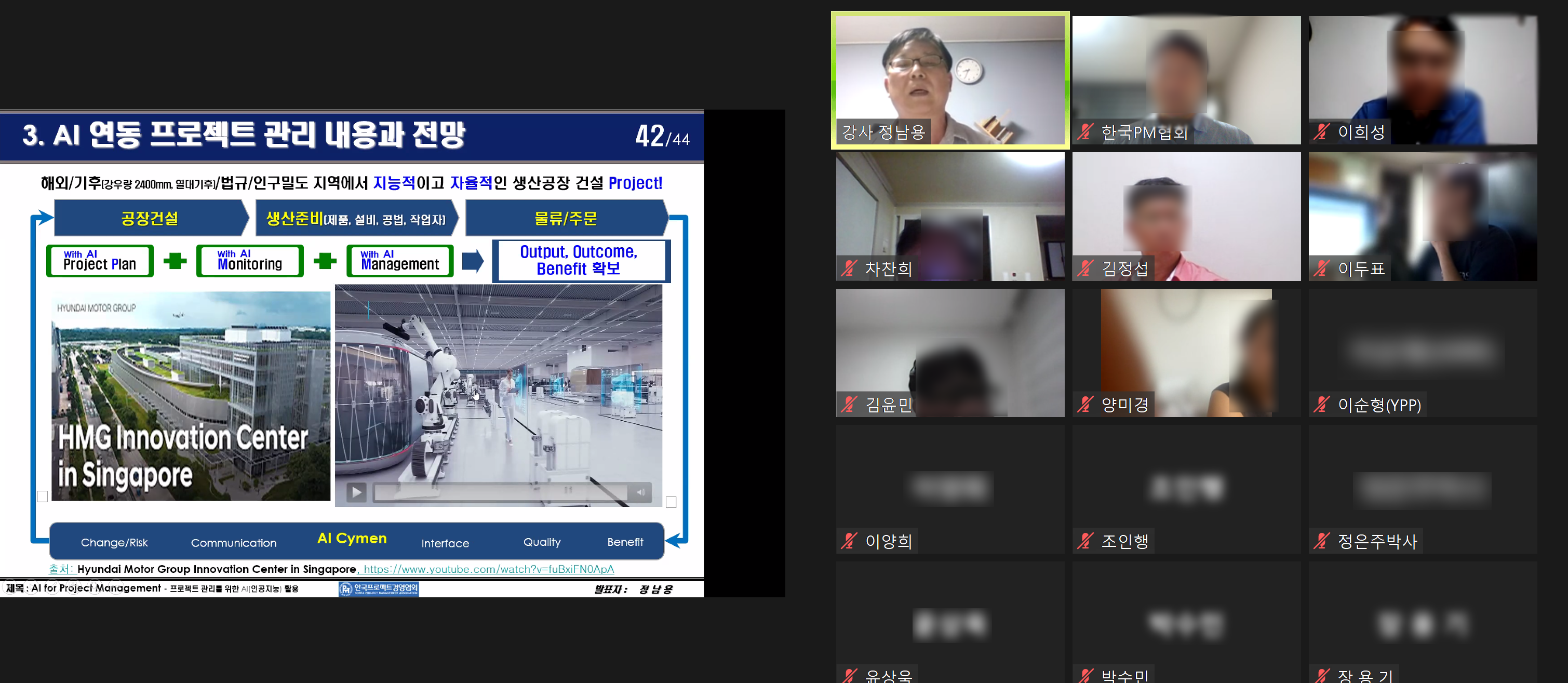Click the HMG Innovation Center image

[x=191, y=396]
